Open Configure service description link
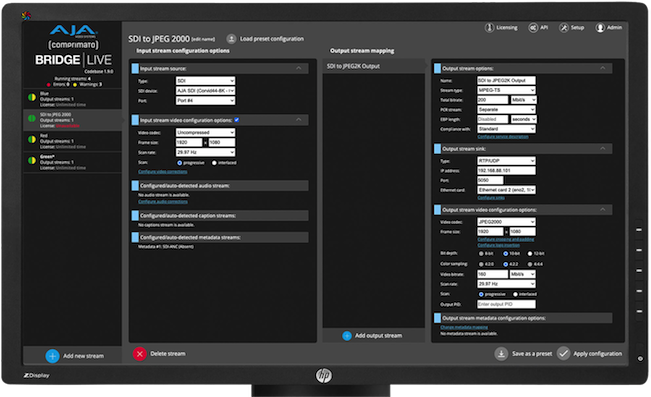This screenshot has height=397, width=651. tap(503, 137)
